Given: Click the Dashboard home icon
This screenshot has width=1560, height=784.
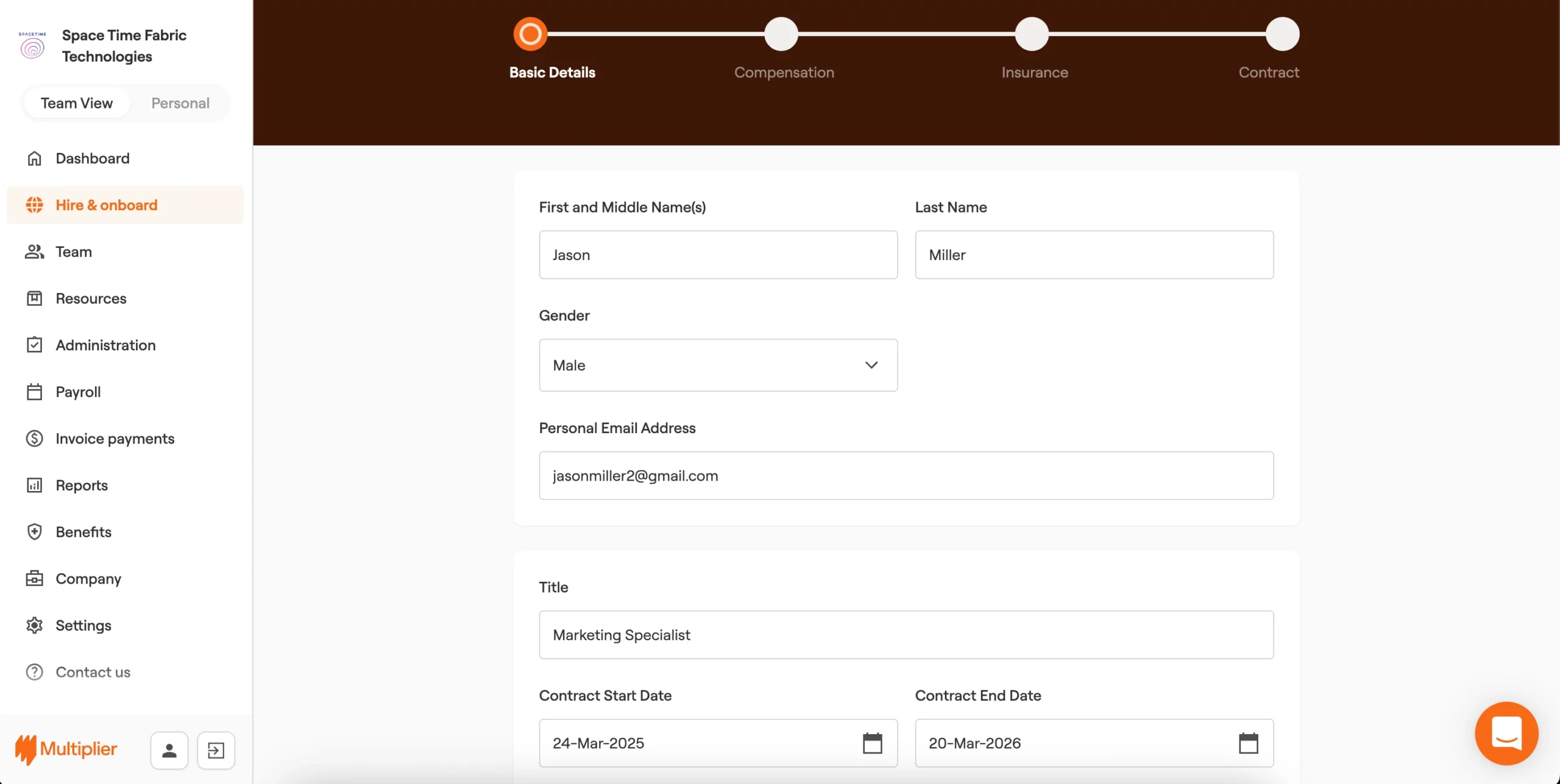Looking at the screenshot, I should coord(35,158).
